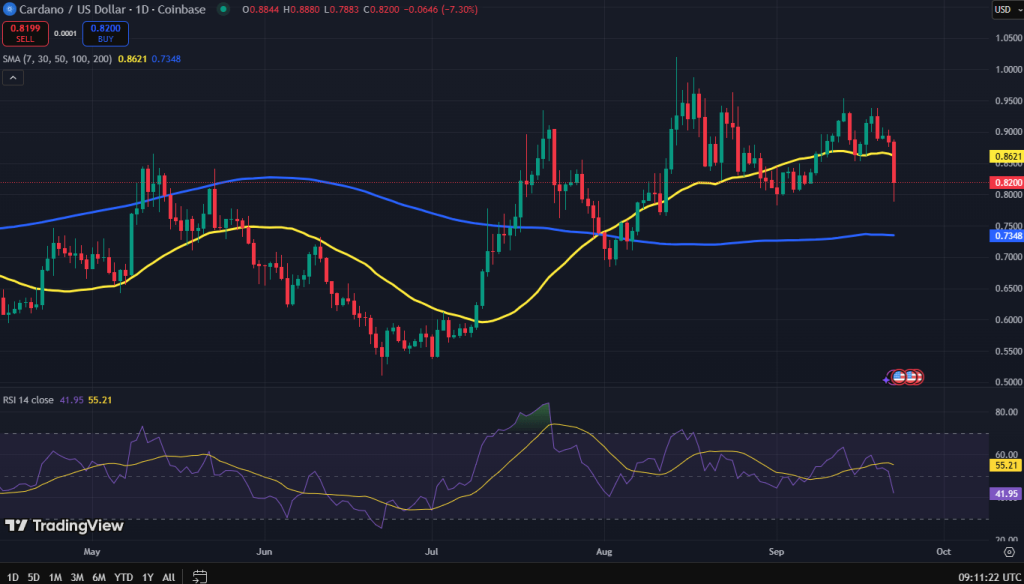Click the Cardano coin logo icon
Image resolution: width=1024 pixels, height=584 pixels.
pos(8,9)
